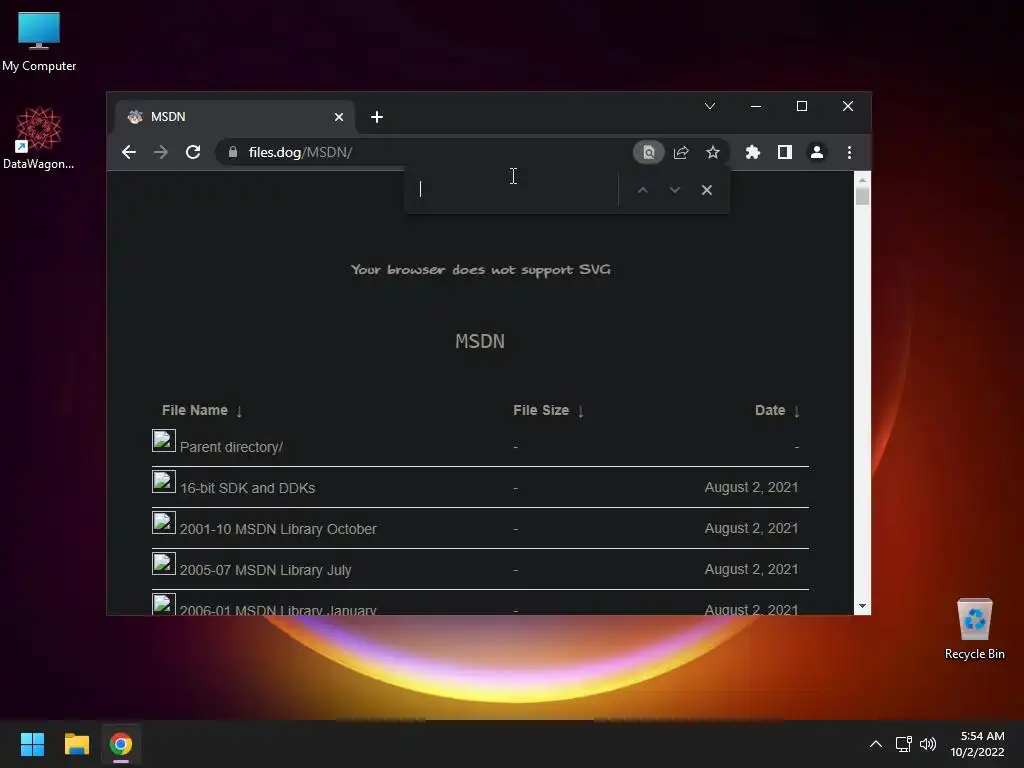Sort the list by Date

tap(777, 410)
